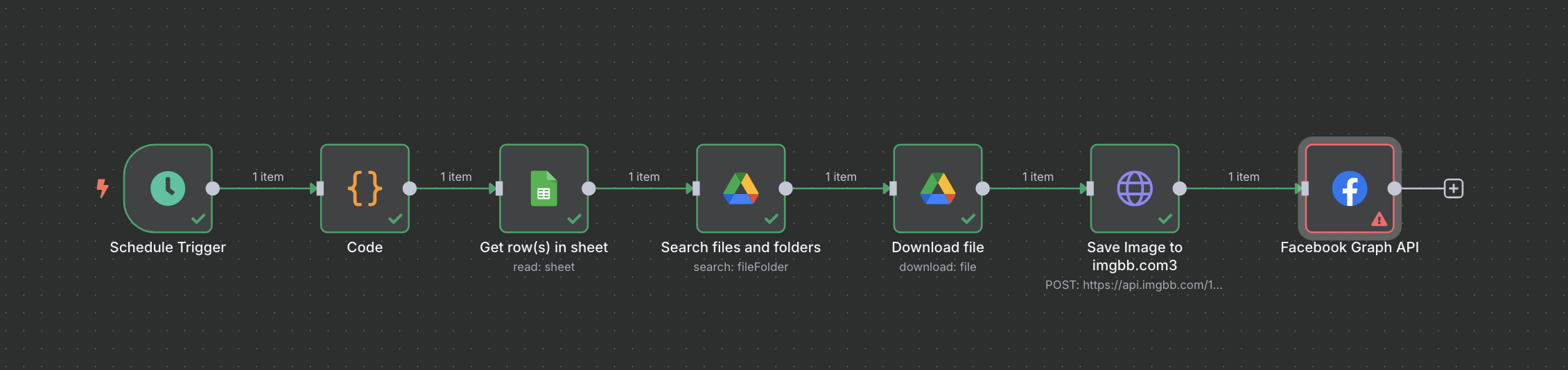Viewport: 1568px width, 370px height.
Task: Click "1 item" label before Download file node
Action: 840,177
